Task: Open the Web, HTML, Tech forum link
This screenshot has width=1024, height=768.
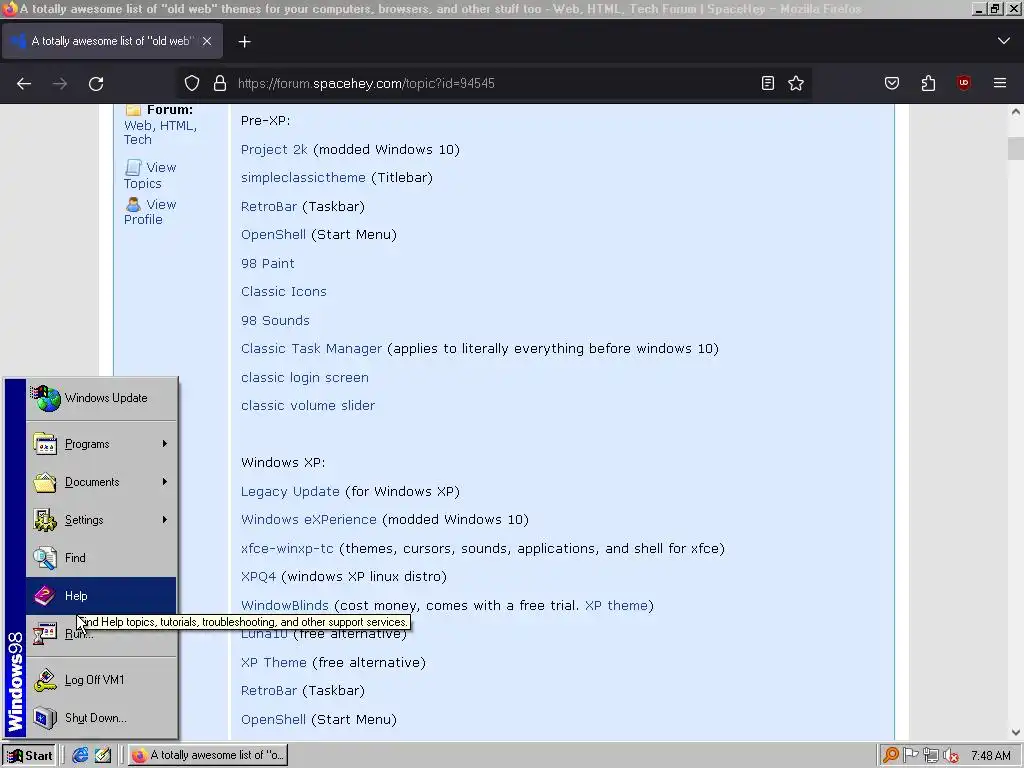Action: tap(160, 133)
